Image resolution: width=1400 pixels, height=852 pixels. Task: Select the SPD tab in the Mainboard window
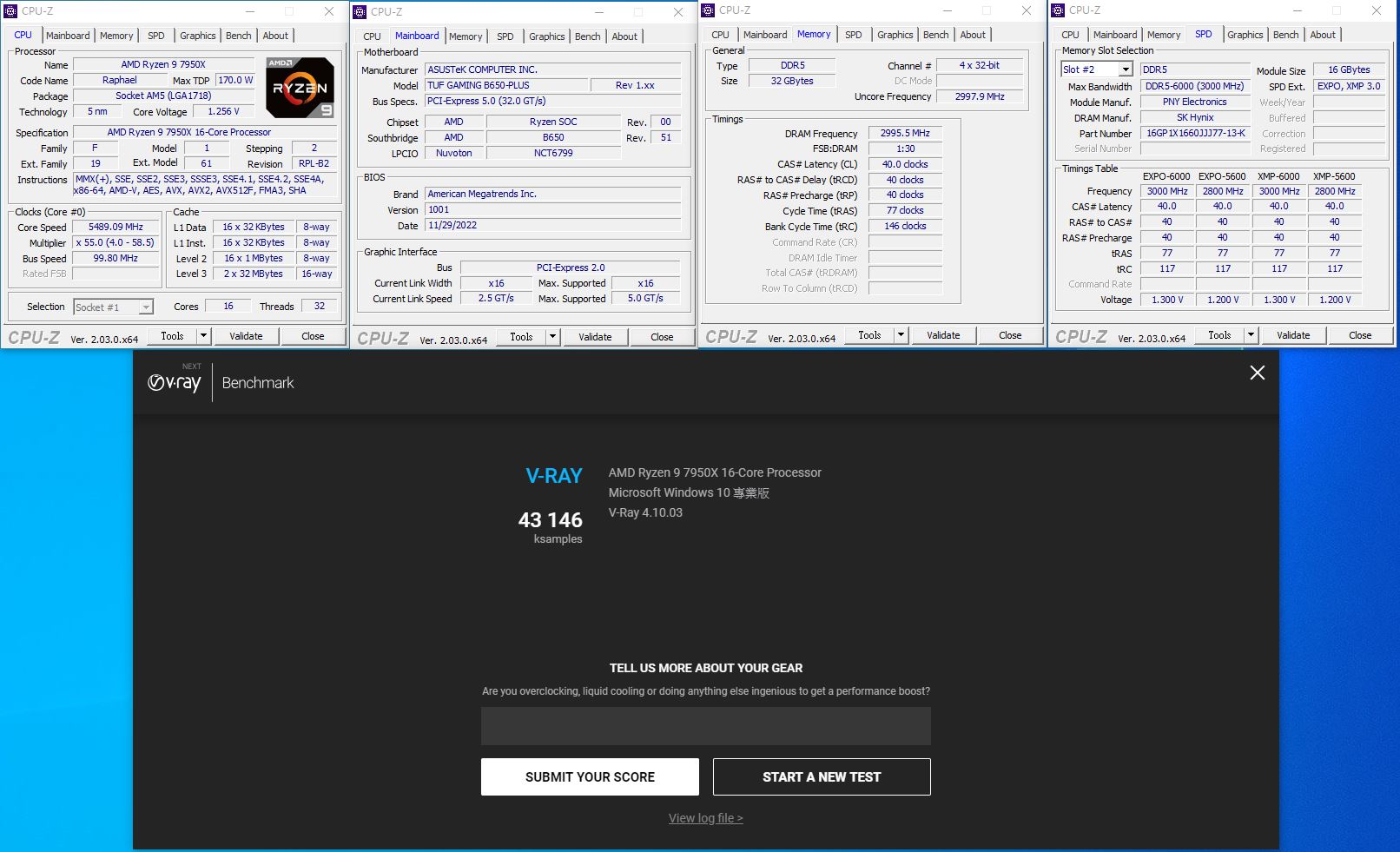click(x=505, y=36)
